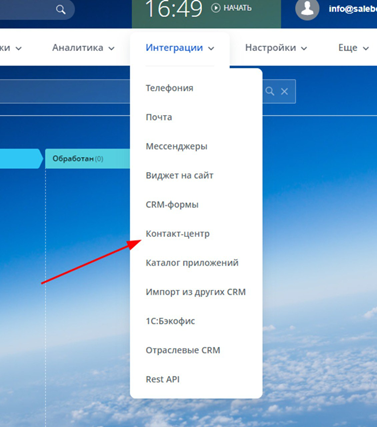Viewport: 377px width, 427px height.
Task: Open the Rest API item
Action: coord(163,379)
